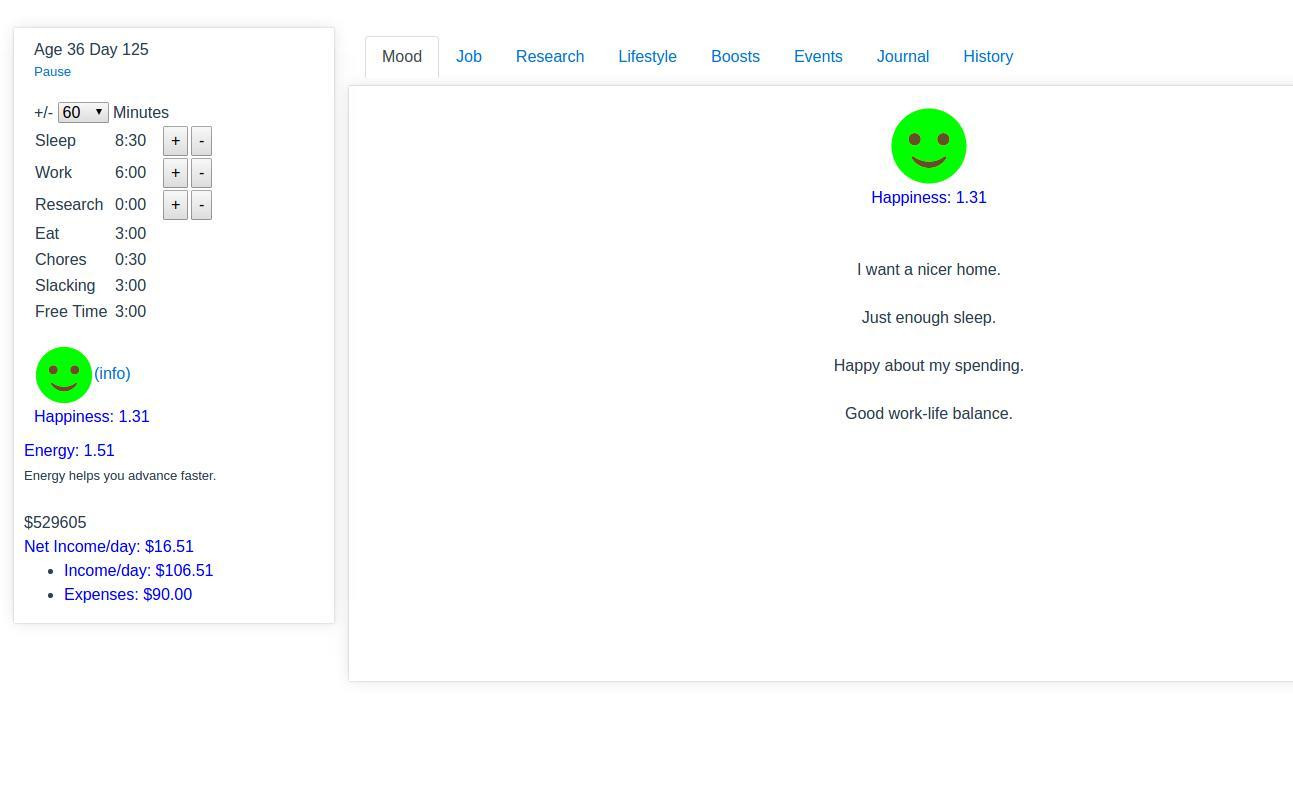
Task: Switch to the Job tab
Action: (x=469, y=56)
